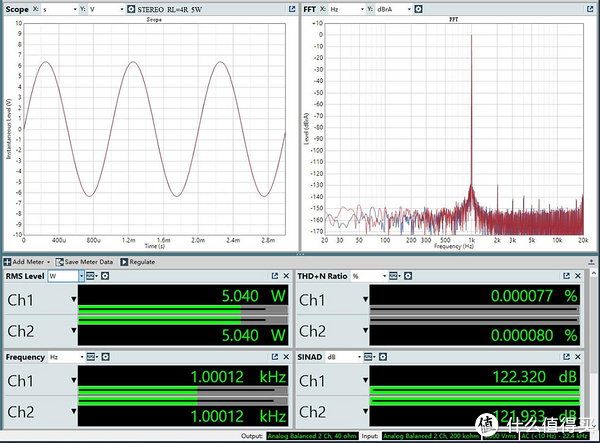Screen dimensions: 600x443
Task: Expand THD+N Ratio Ch1 channel arrow
Action: pos(365,299)
